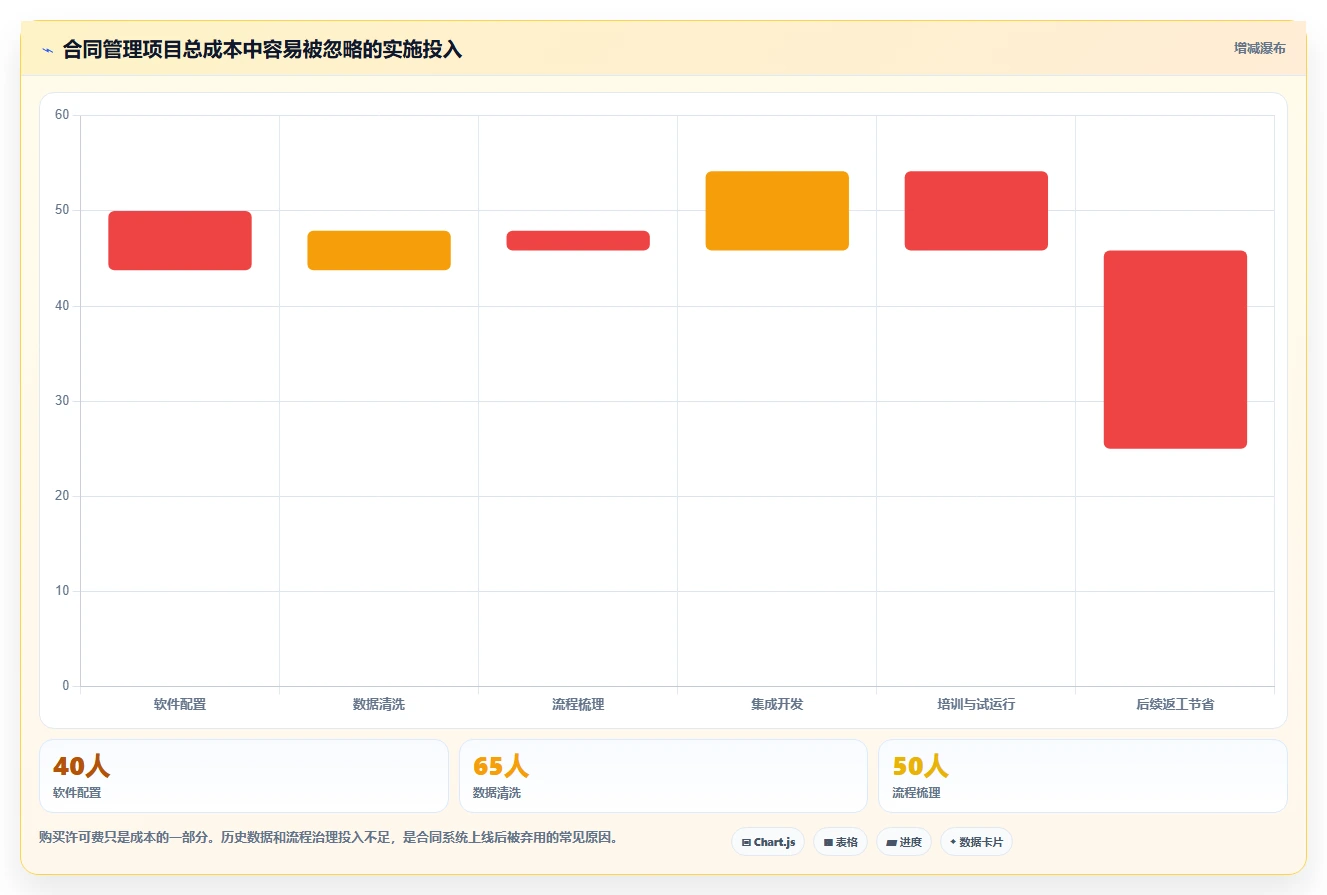Open the 50人 流程梳理 card

pyautogui.click(x=1083, y=776)
